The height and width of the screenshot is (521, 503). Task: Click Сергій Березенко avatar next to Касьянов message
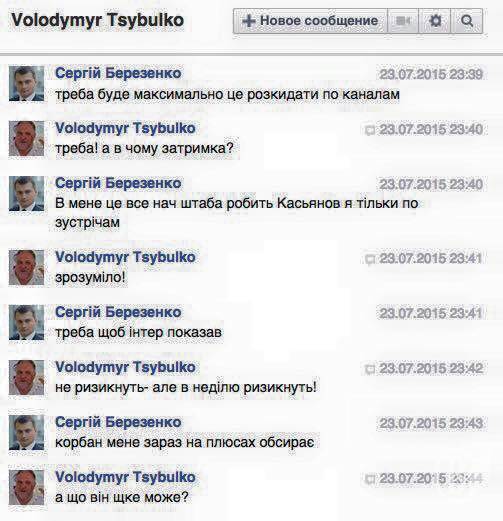[x=26, y=194]
